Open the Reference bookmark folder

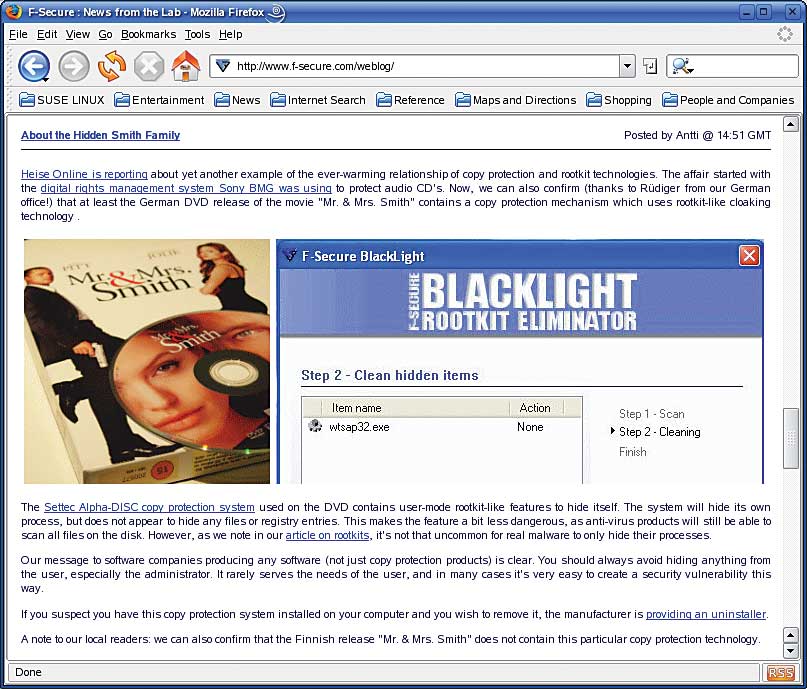tap(410, 100)
